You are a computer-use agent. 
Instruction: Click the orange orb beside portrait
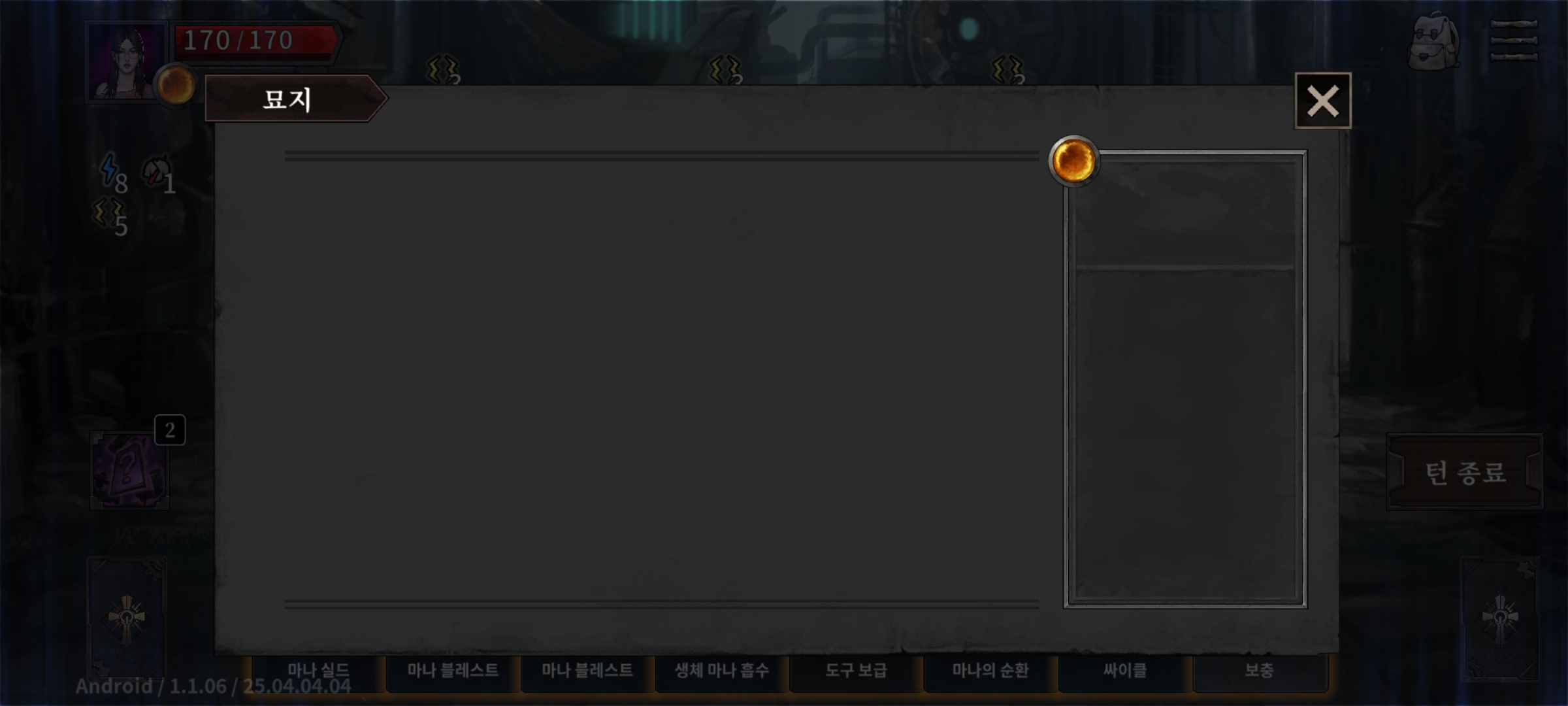175,85
